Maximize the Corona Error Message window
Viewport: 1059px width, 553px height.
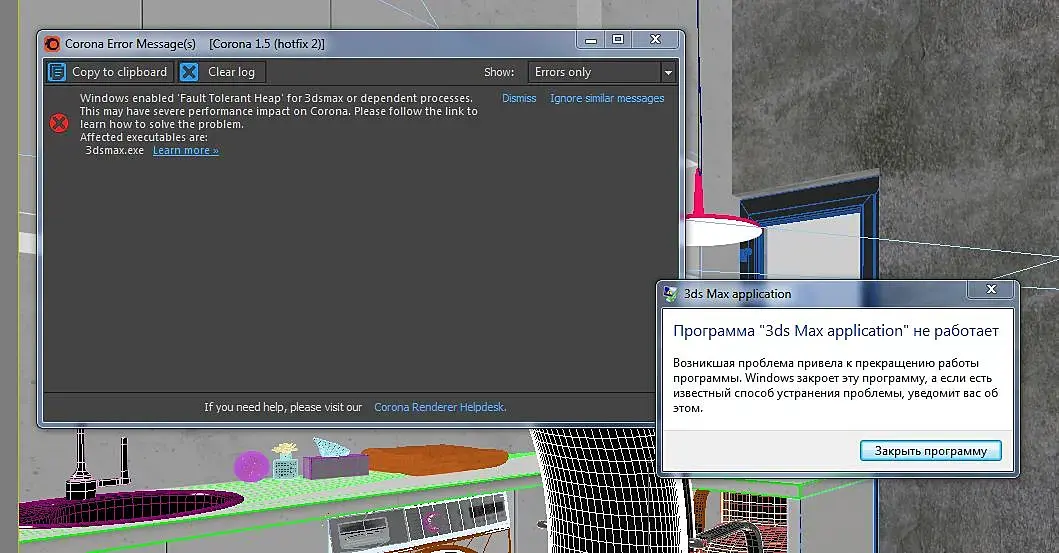point(617,40)
